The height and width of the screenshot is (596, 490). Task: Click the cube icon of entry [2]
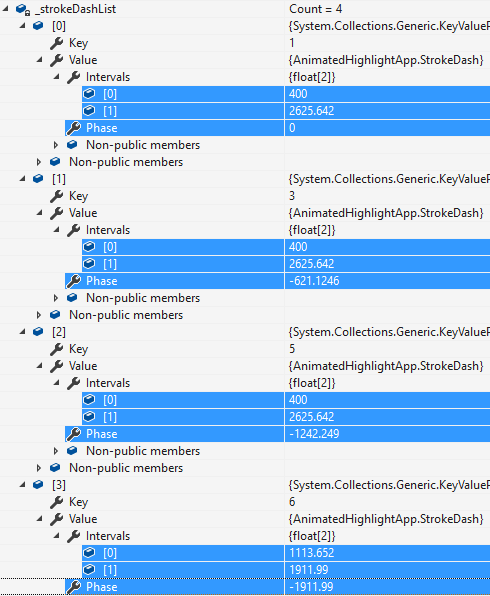(38, 332)
